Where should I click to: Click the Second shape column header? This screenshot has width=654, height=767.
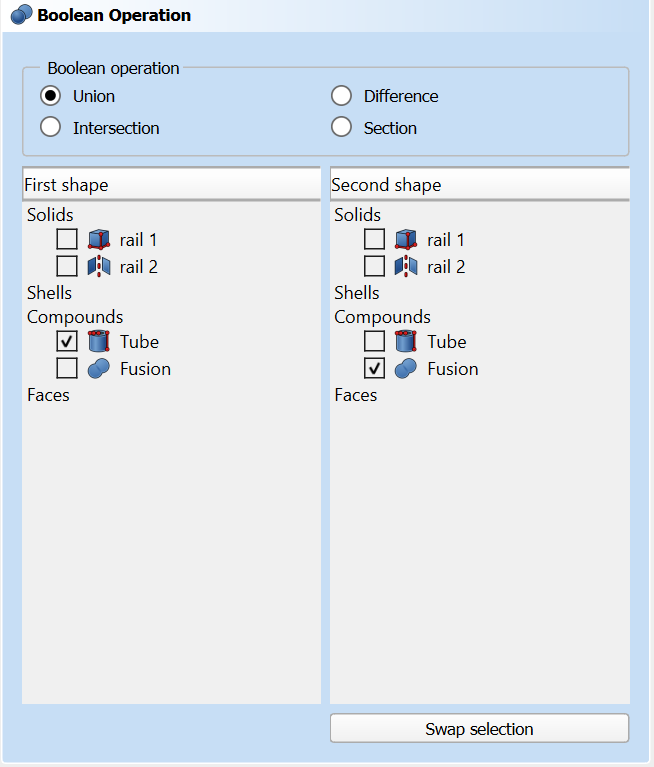pyautogui.click(x=479, y=185)
